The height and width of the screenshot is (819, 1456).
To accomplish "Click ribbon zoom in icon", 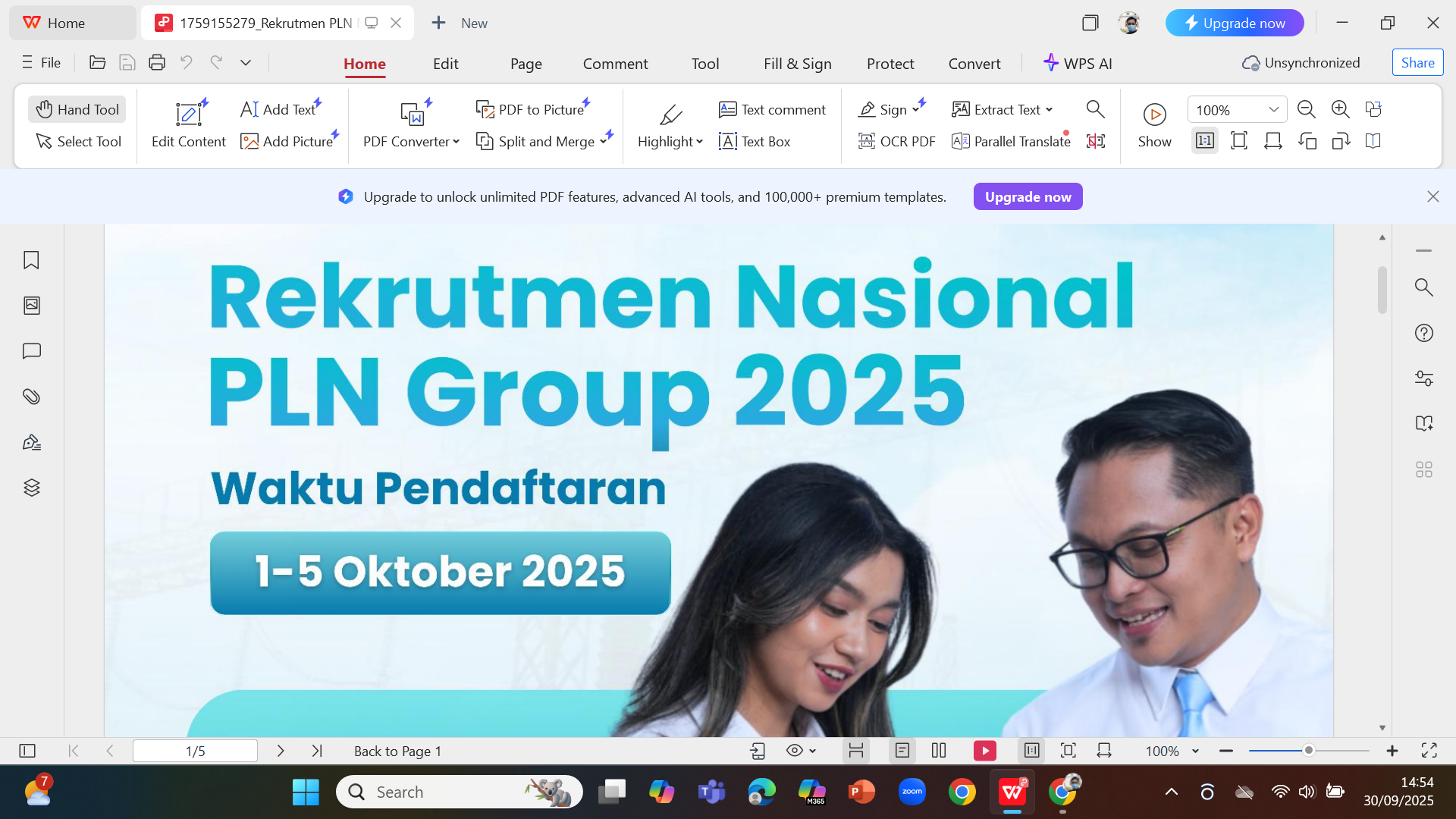I will point(1340,109).
